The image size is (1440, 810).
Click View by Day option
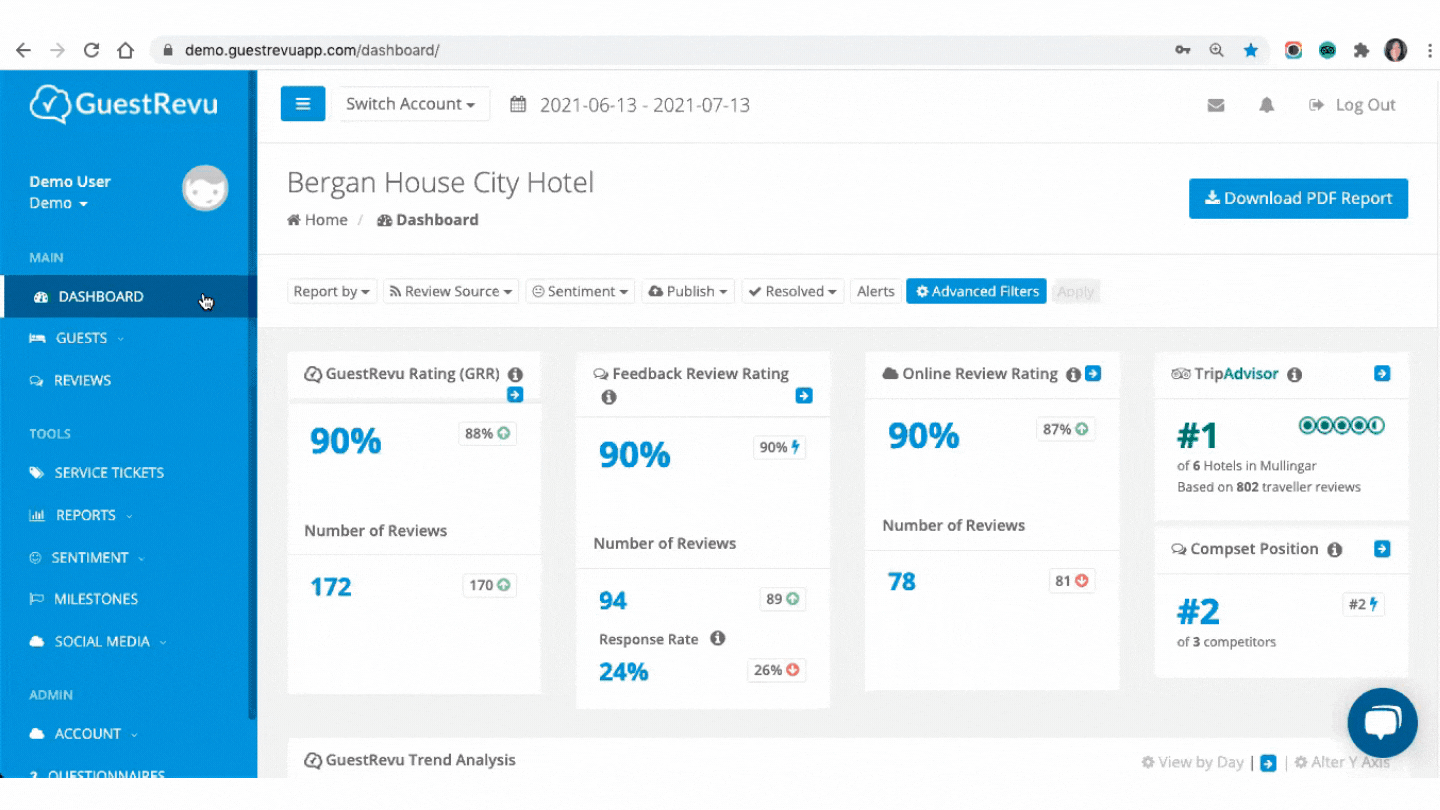tap(1192, 762)
